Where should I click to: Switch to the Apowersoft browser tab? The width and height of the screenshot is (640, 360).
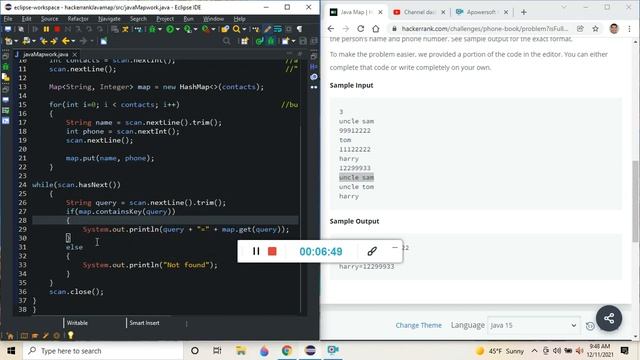click(x=481, y=12)
